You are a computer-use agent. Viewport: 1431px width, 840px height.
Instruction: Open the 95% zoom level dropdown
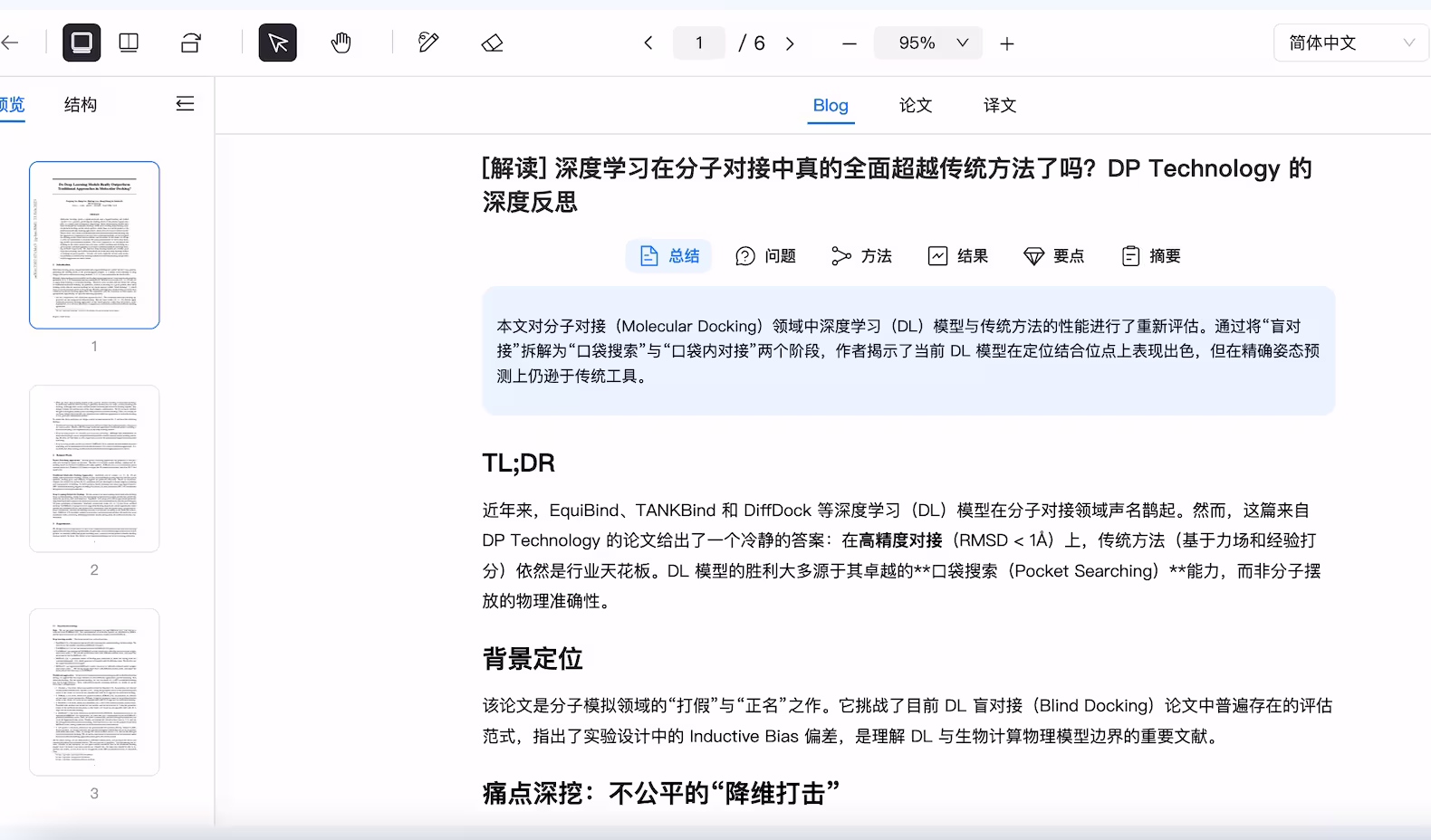(928, 43)
